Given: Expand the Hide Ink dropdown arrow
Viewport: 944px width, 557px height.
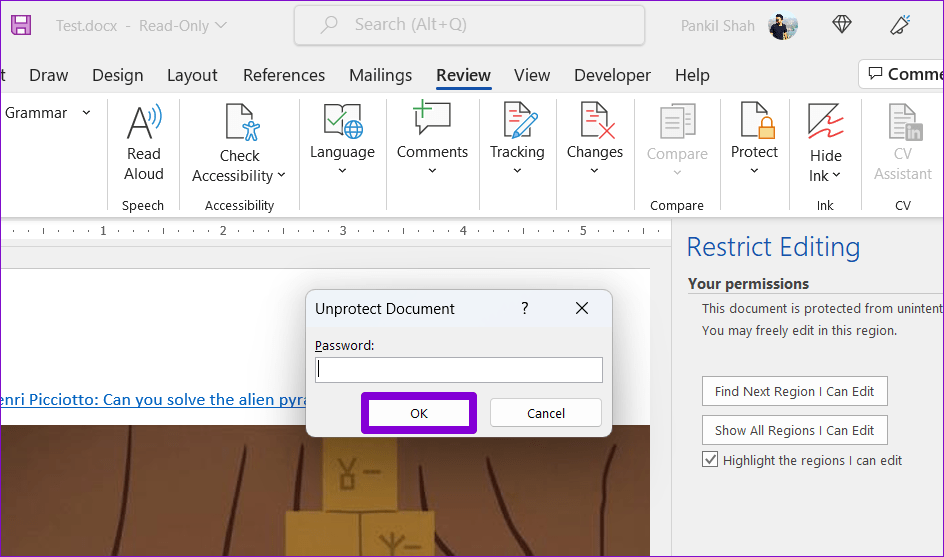Looking at the screenshot, I should [836, 176].
